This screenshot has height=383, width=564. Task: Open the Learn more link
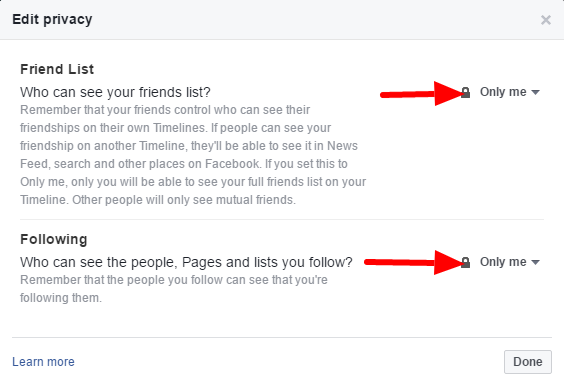pos(44,361)
